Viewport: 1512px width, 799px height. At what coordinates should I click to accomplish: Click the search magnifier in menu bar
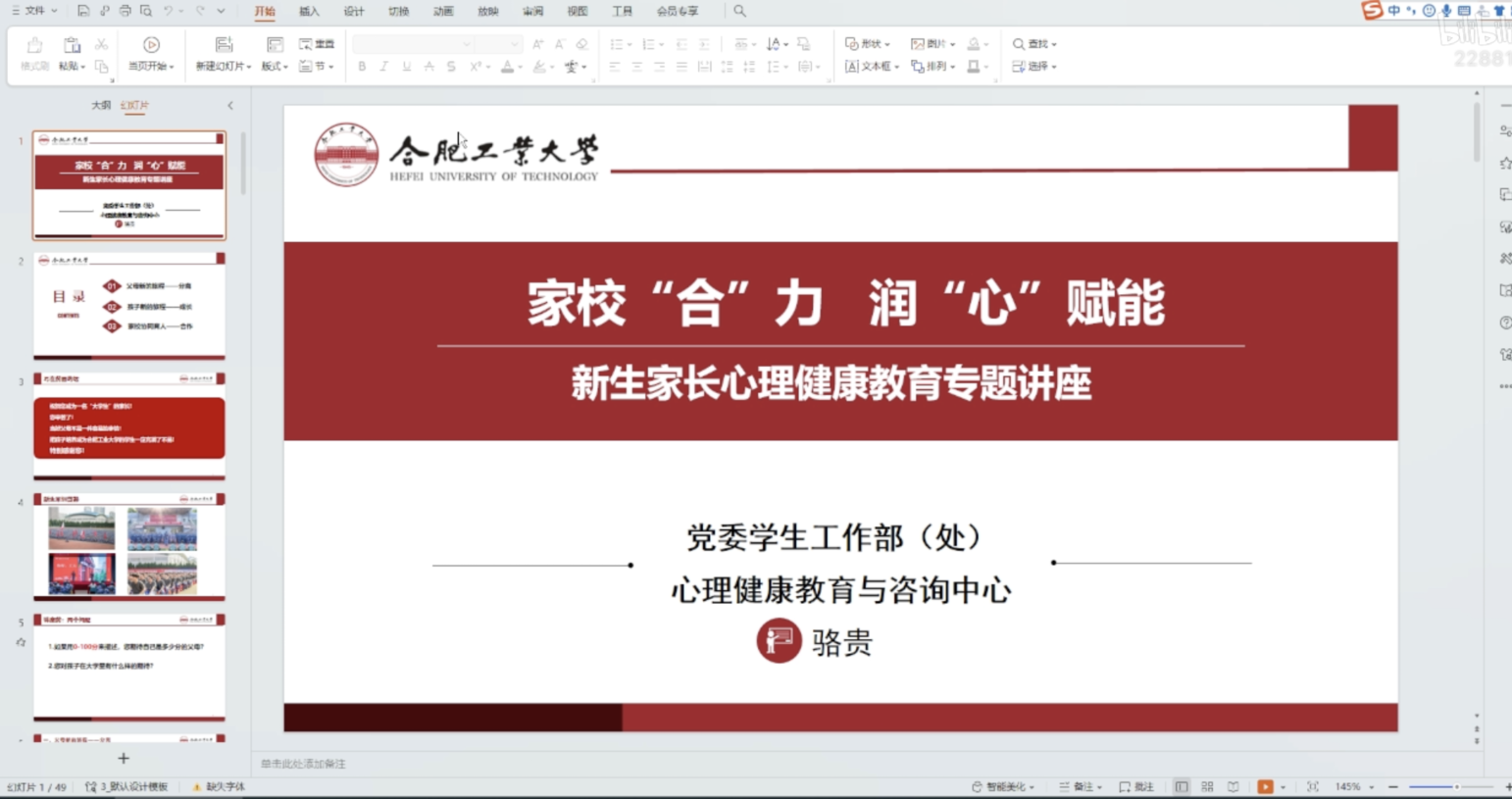click(x=739, y=11)
